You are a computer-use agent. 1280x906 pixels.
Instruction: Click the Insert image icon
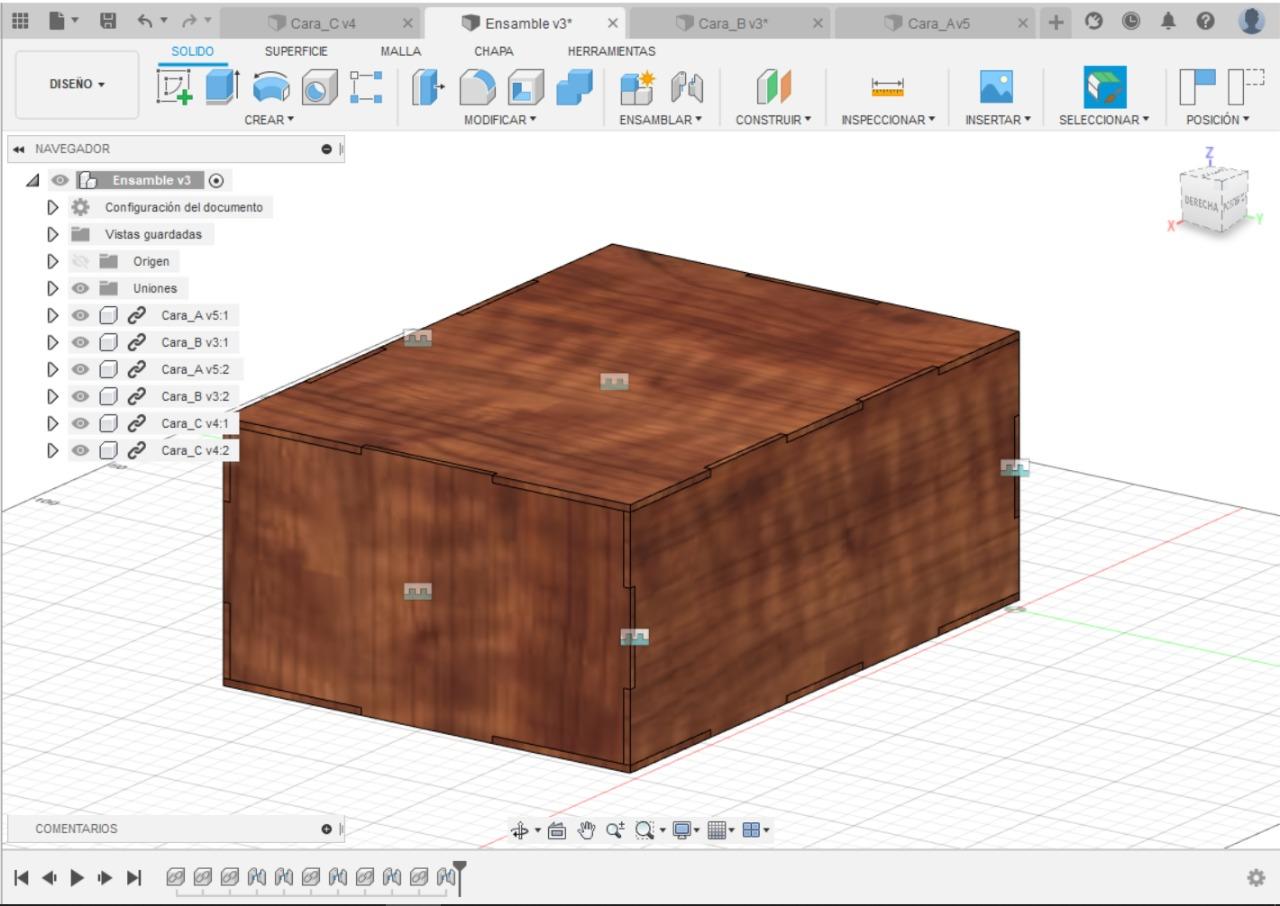[995, 88]
